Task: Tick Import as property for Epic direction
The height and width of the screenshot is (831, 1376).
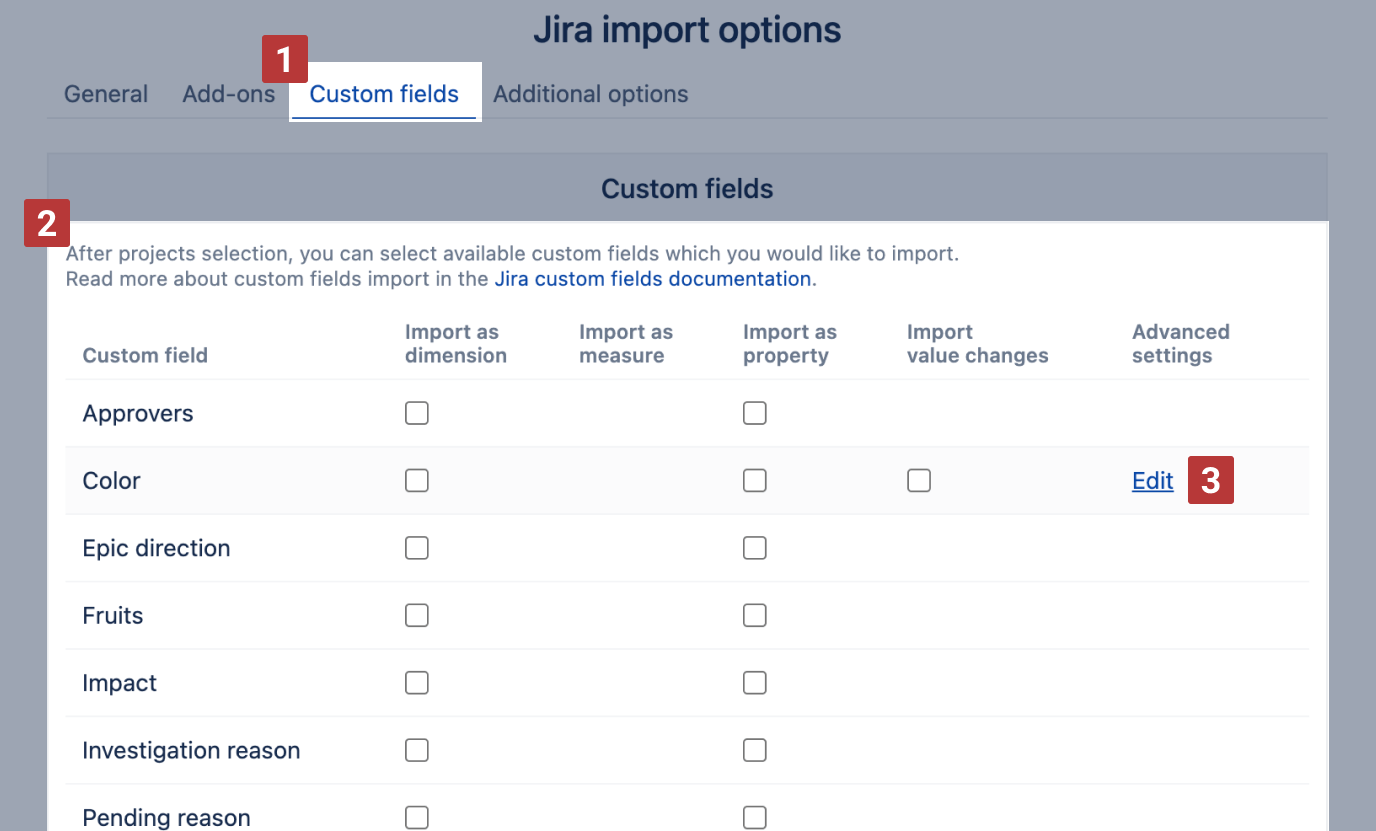Action: (755, 548)
